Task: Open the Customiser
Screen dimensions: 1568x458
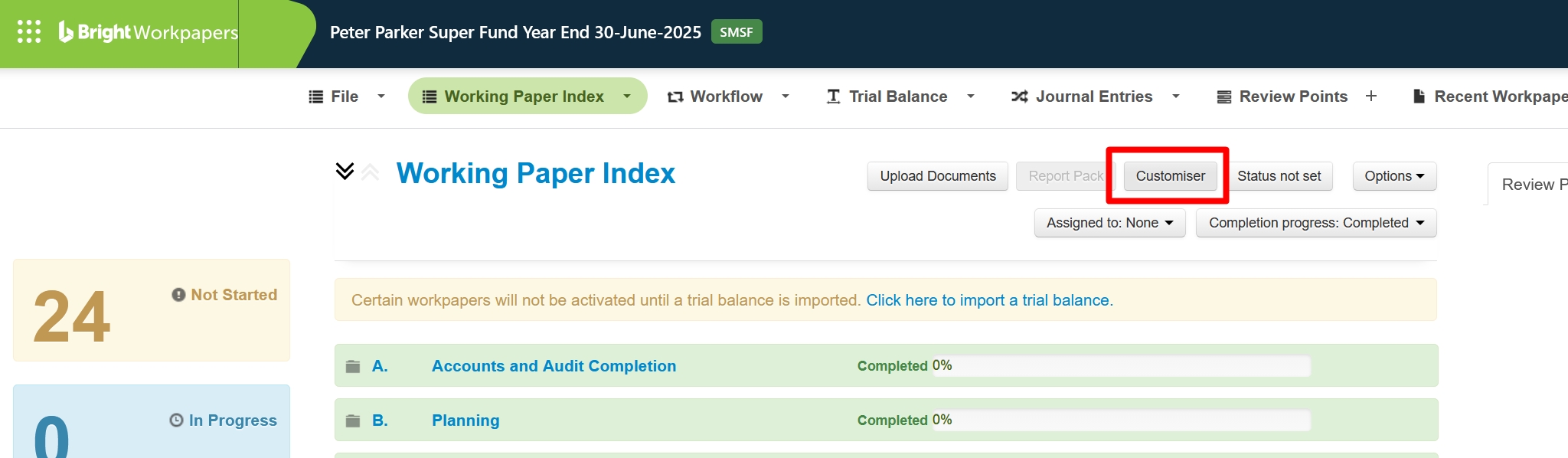Action: 1170,176
